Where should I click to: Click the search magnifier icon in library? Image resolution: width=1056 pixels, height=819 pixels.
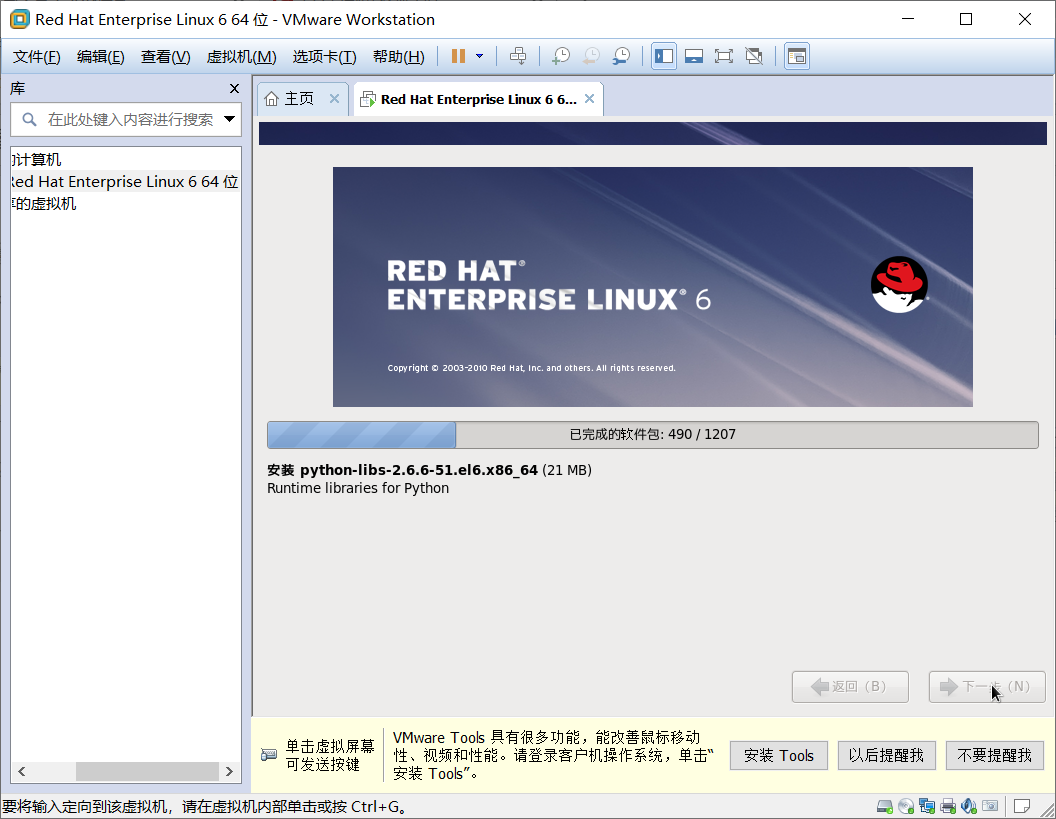[x=29, y=119]
